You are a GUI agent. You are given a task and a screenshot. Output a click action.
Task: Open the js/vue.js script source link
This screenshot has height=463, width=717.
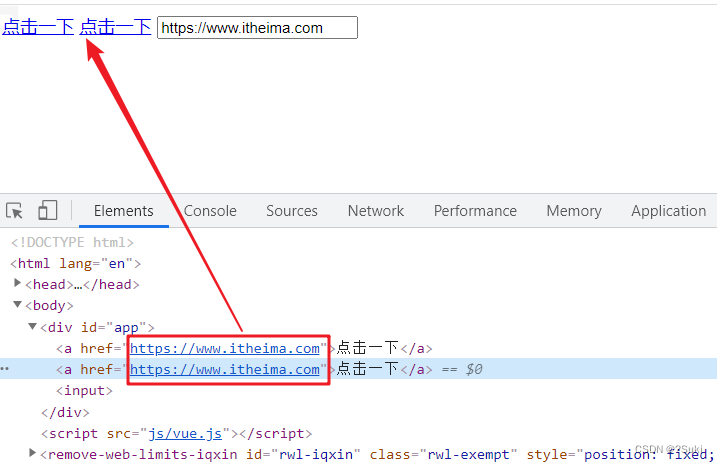(185, 433)
